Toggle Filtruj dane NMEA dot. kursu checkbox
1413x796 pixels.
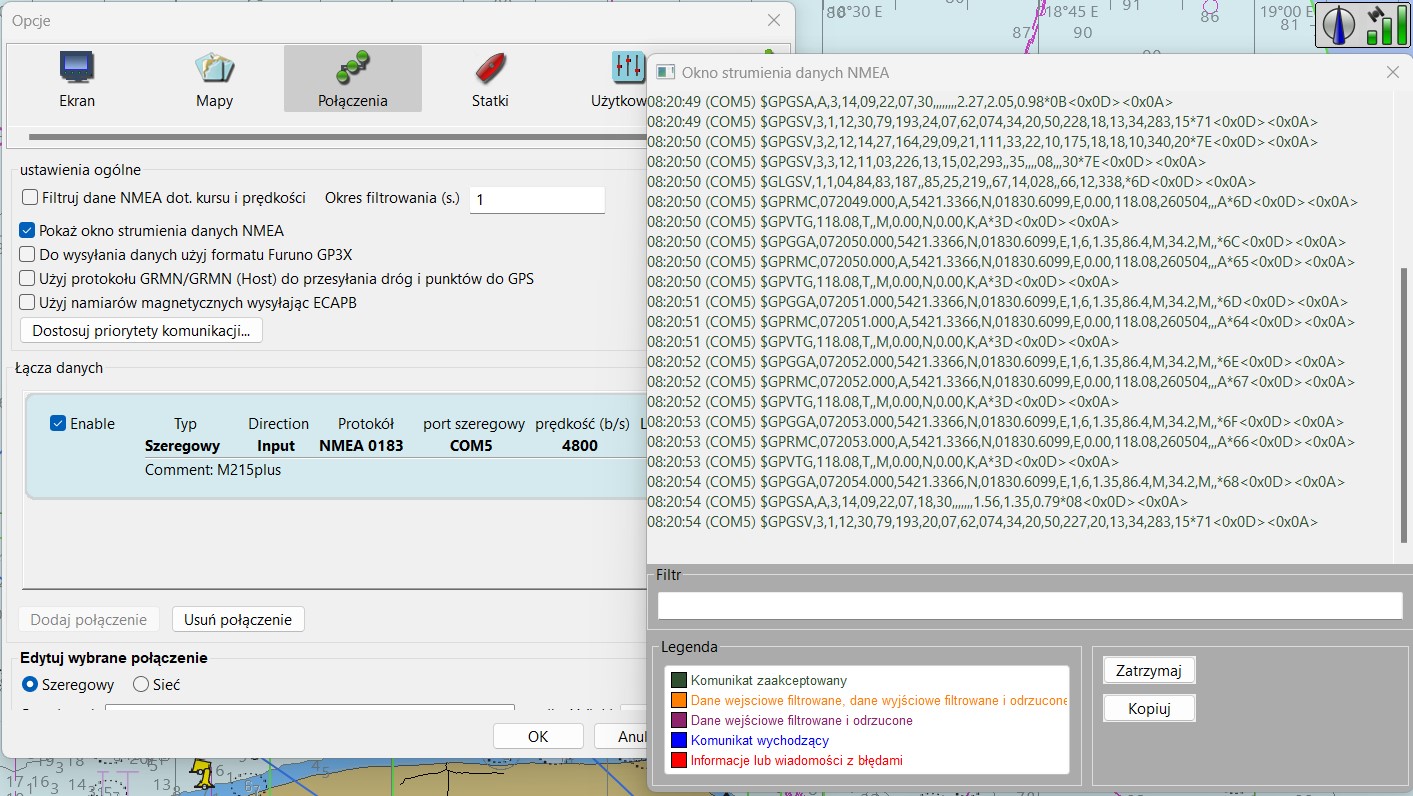click(30, 198)
